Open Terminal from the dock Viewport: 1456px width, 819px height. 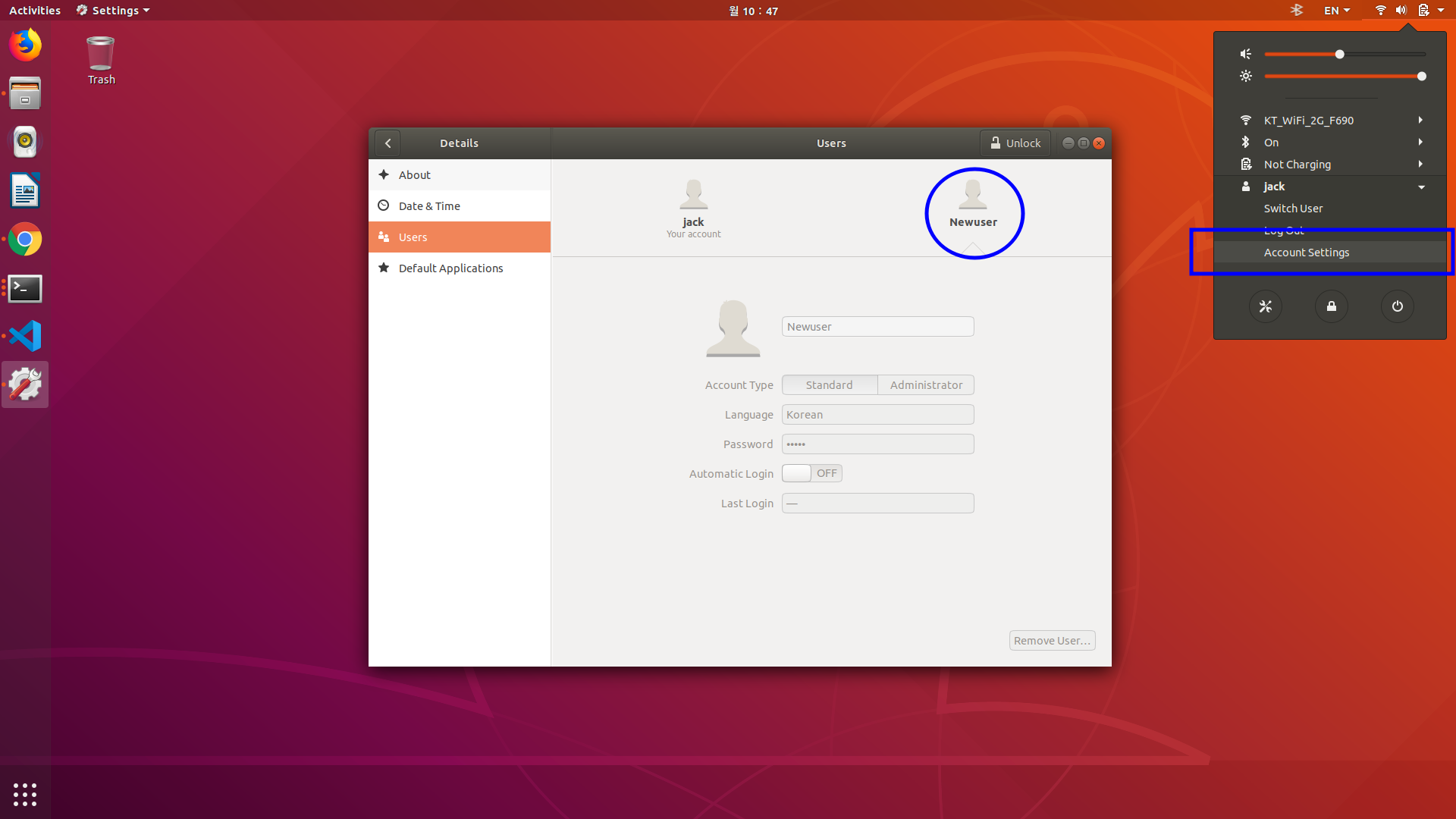click(25, 288)
